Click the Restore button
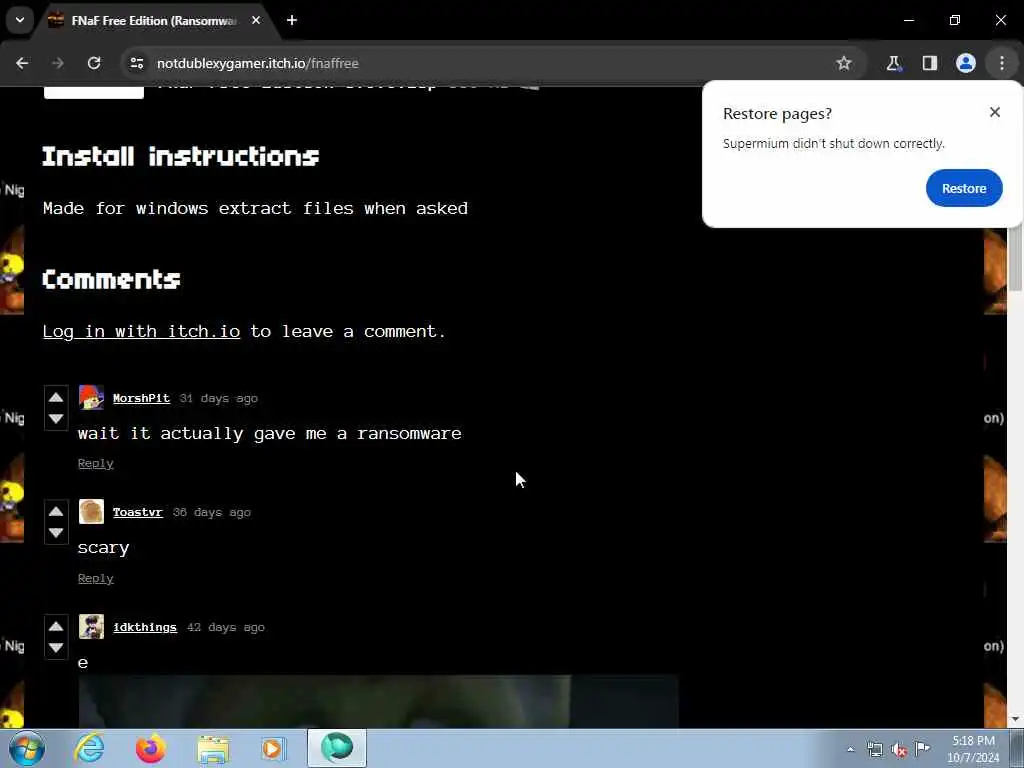 point(964,188)
